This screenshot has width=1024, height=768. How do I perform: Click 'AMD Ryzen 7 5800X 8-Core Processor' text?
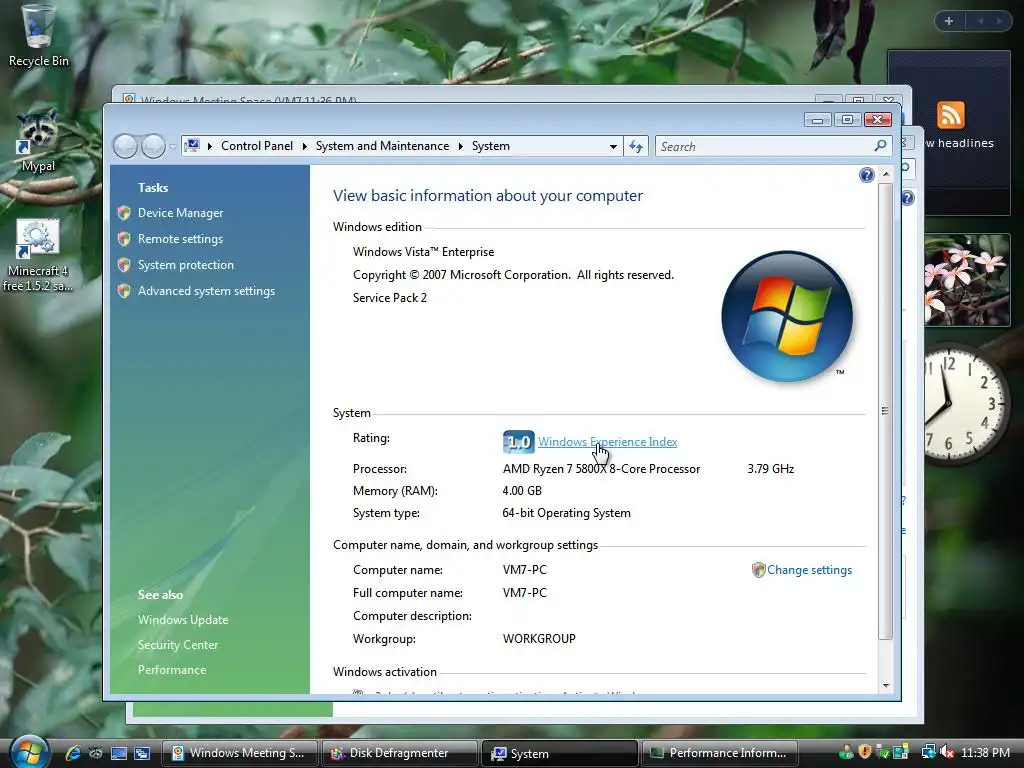[x=601, y=469]
